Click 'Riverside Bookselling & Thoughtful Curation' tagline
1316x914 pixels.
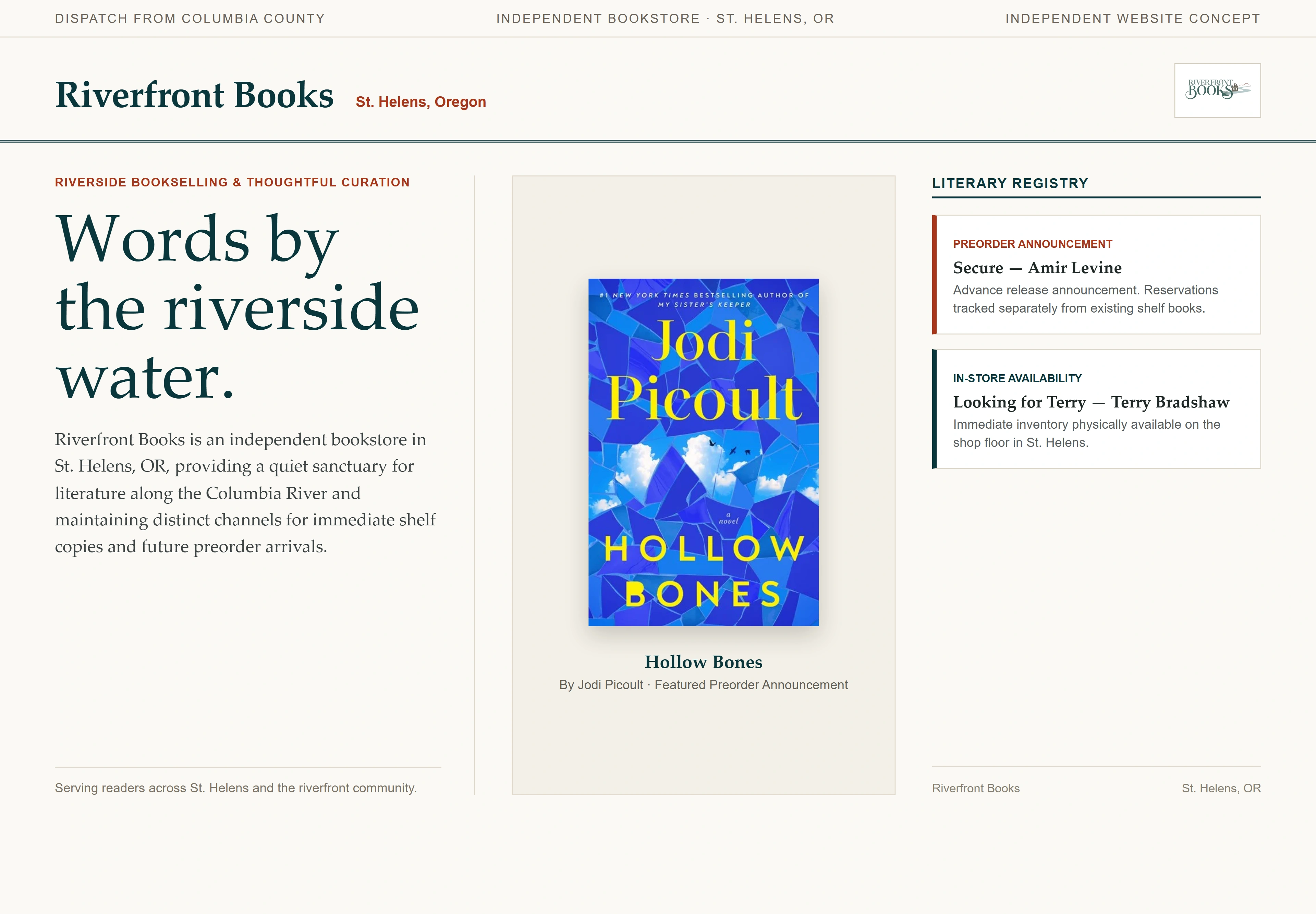232,182
